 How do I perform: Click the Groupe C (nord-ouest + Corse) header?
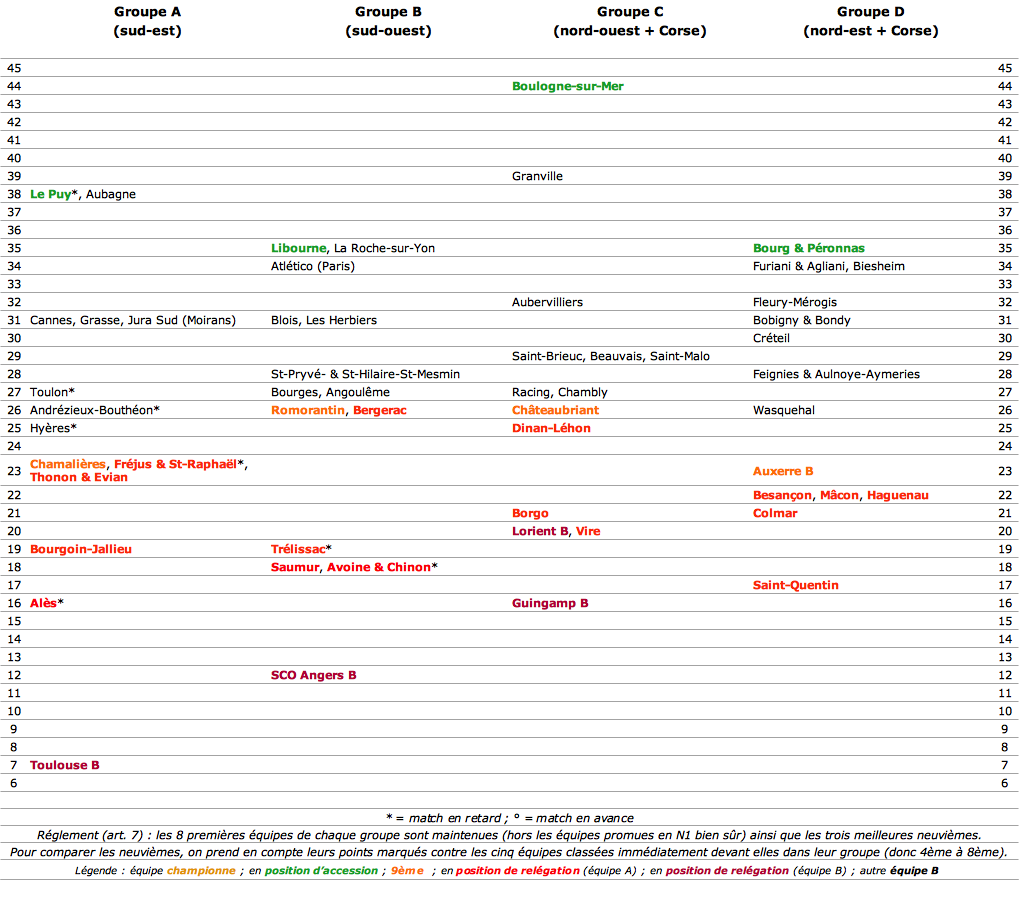[x=630, y=21]
